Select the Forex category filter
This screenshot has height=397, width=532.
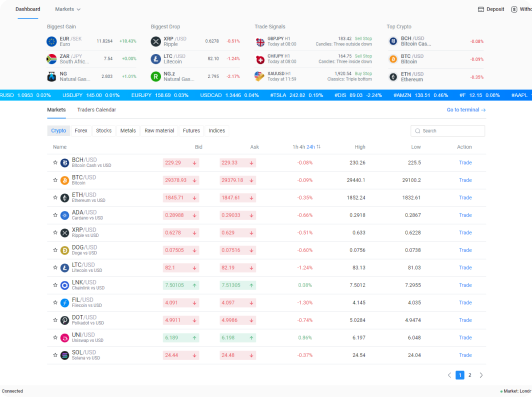81,131
